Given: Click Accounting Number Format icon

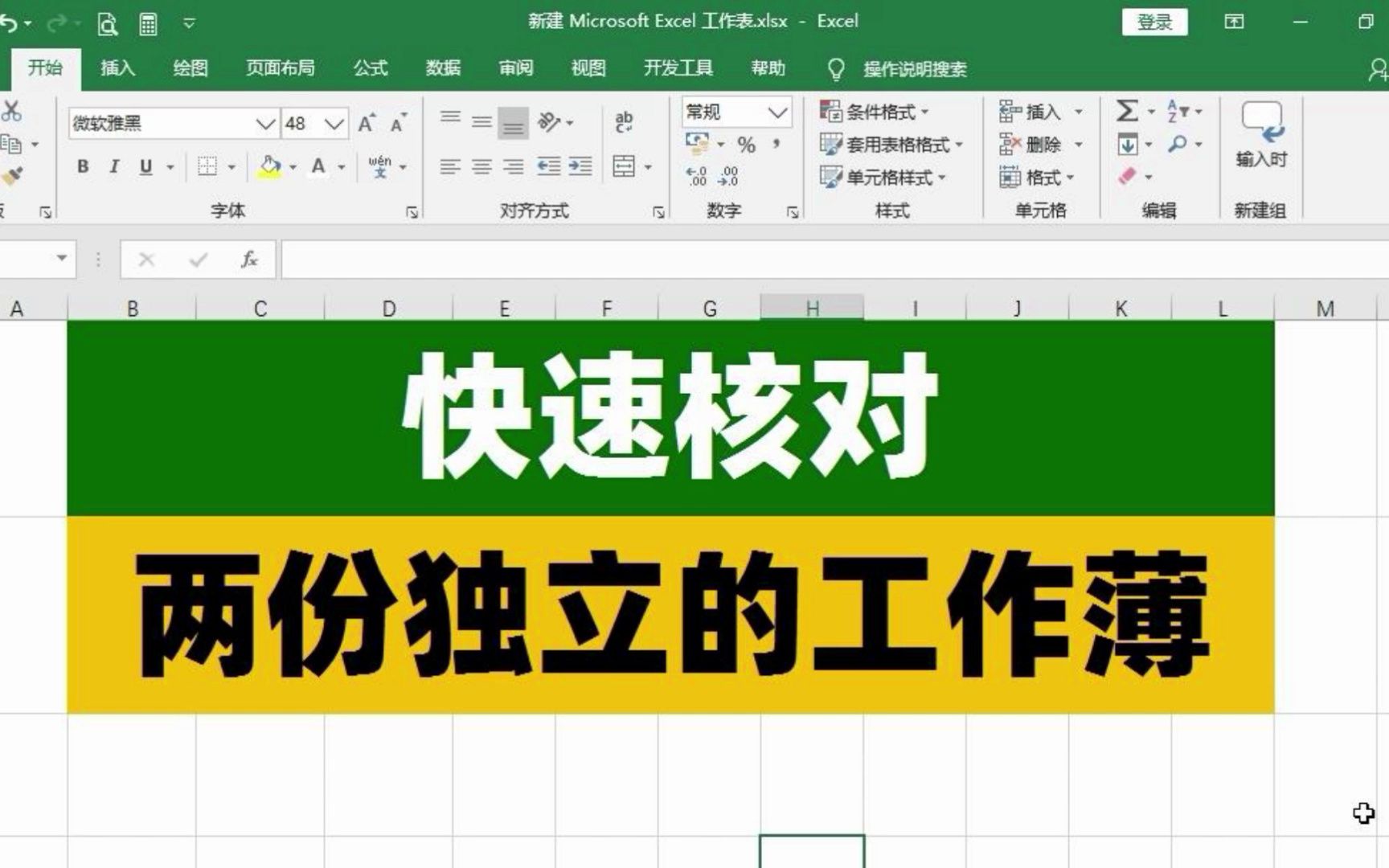Looking at the screenshot, I should (x=697, y=144).
